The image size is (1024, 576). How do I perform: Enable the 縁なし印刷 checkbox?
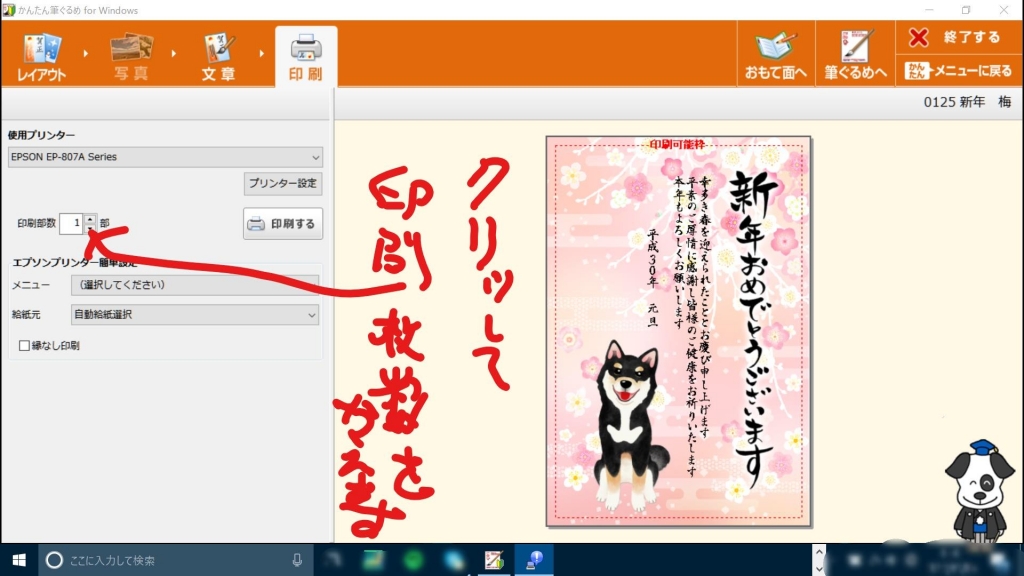click(x=24, y=345)
